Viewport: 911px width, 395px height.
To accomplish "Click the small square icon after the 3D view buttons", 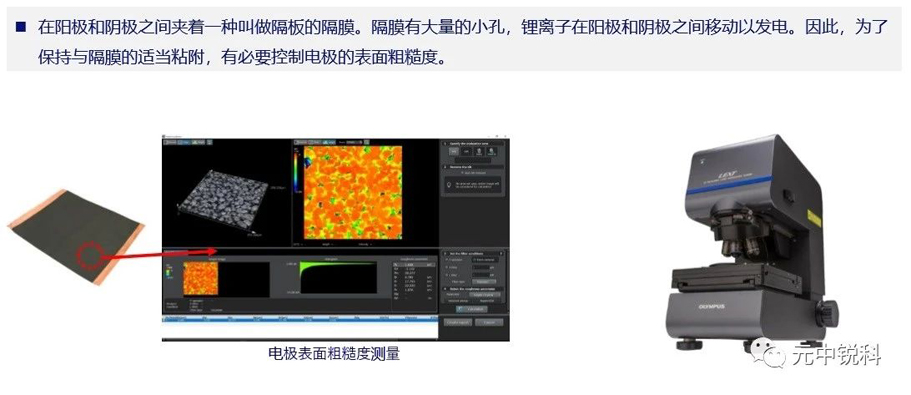I will click(209, 142).
